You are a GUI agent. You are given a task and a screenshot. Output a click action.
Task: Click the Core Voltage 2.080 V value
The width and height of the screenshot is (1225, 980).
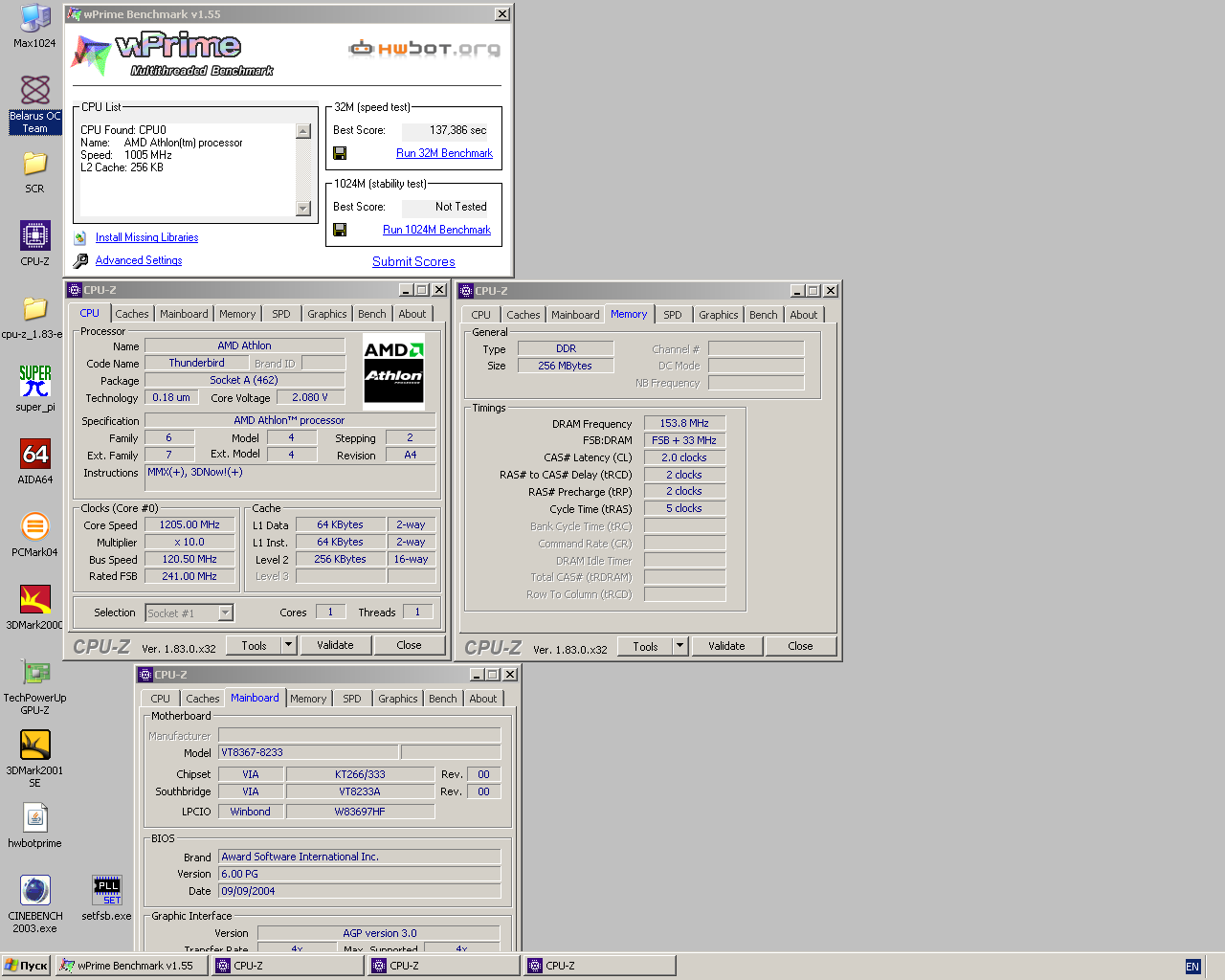310,397
